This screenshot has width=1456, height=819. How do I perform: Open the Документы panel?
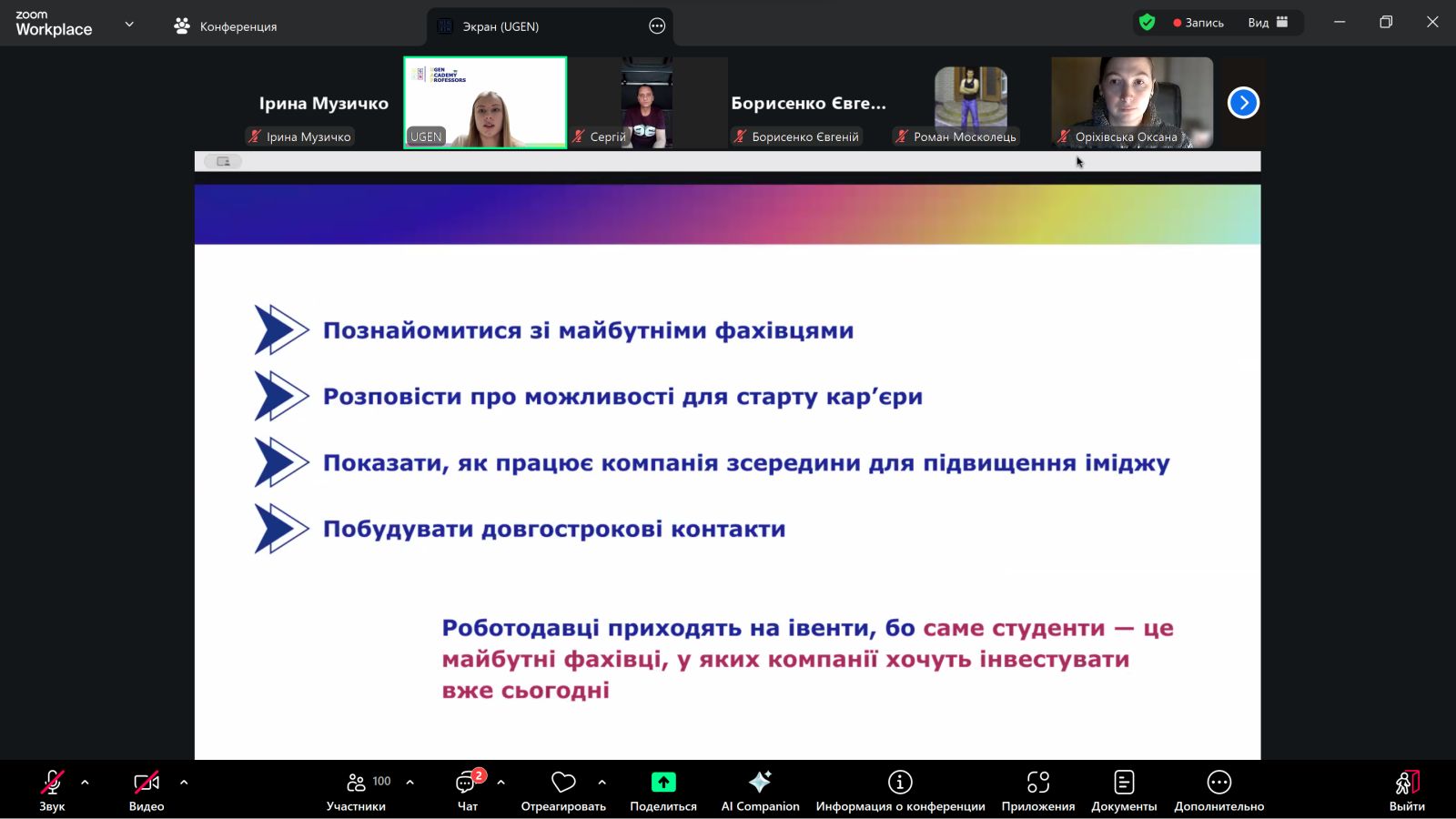(x=1124, y=790)
